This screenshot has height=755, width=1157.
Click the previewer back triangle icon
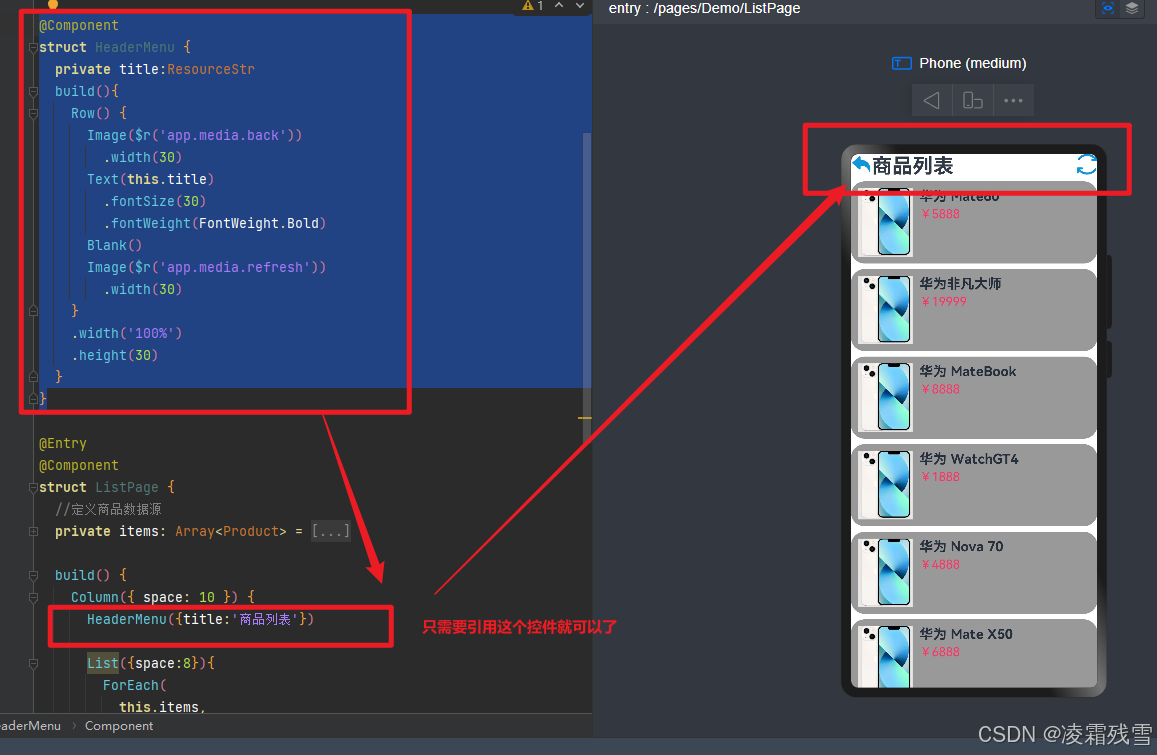931,100
